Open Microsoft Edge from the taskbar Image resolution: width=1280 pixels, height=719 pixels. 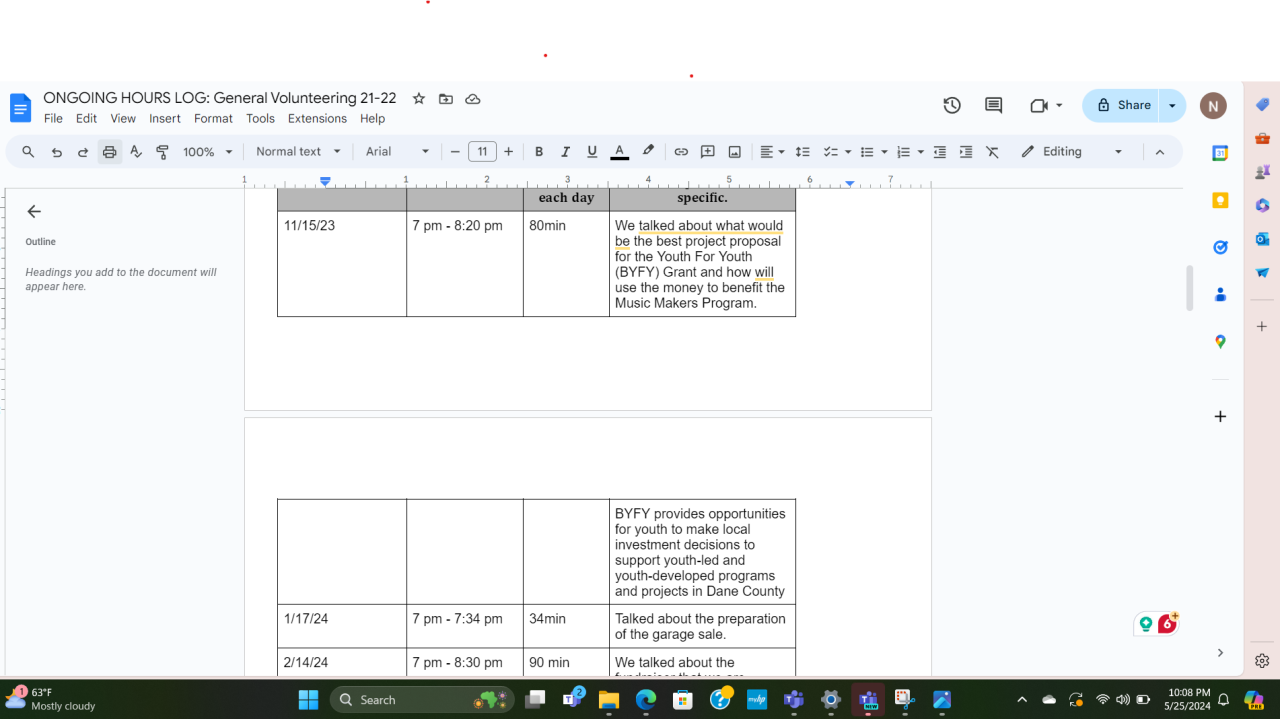646,700
